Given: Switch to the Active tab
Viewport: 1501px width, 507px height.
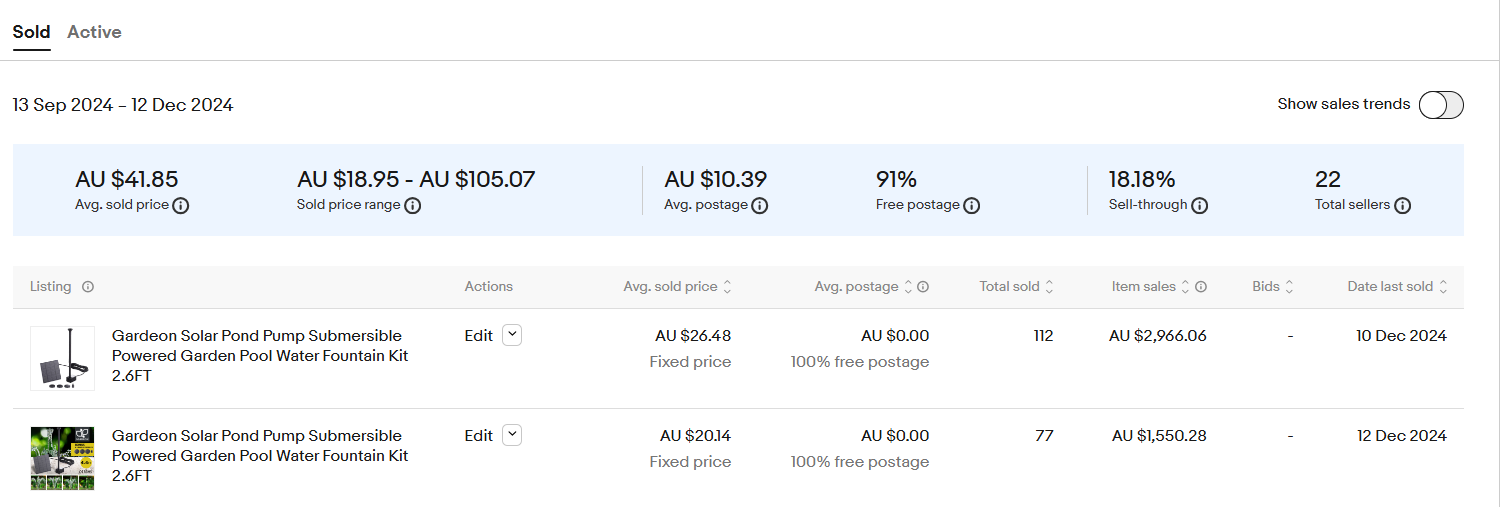Looking at the screenshot, I should coord(94,32).
